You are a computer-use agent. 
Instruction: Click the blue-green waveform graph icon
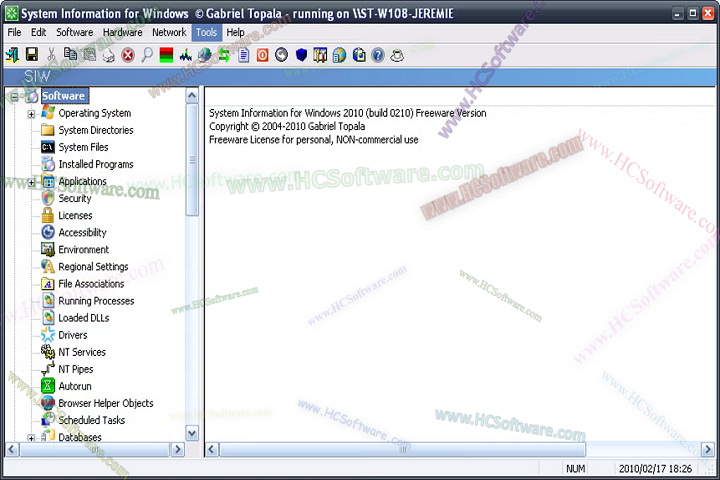[186, 56]
